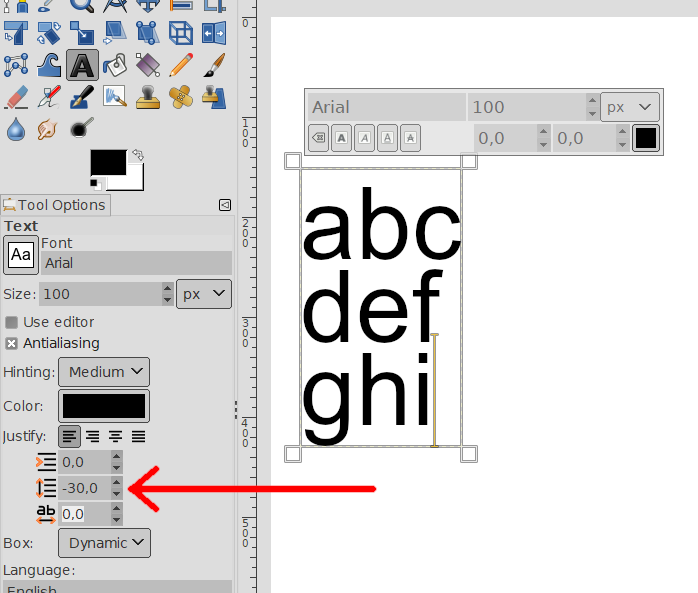
Task: Select the Dodge/Burn tool
Action: point(82,129)
